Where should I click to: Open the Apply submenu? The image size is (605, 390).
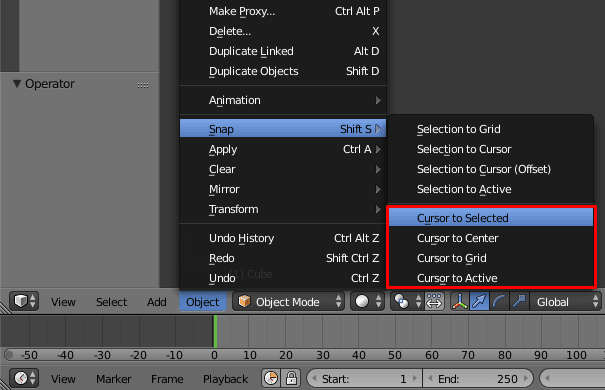(x=283, y=149)
